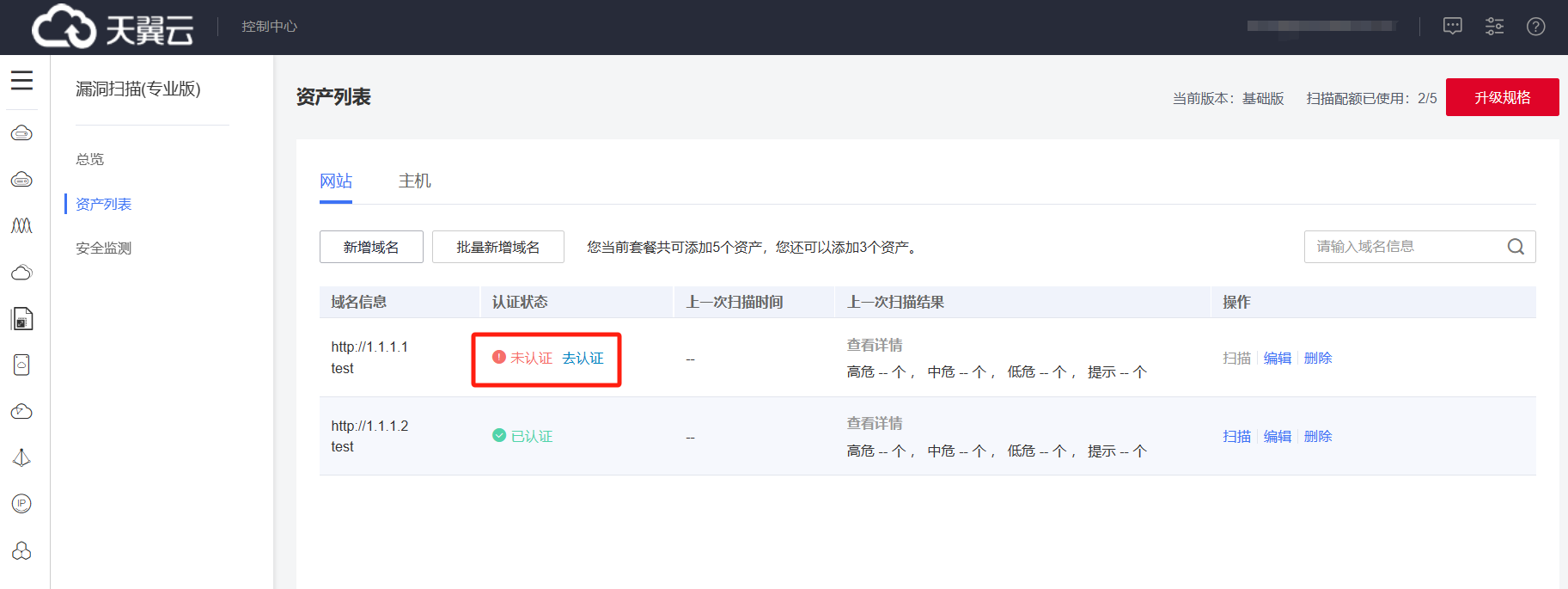Click the 漏洞扫描(专业版) sidebar title
The height and width of the screenshot is (589, 1568).
138,89
